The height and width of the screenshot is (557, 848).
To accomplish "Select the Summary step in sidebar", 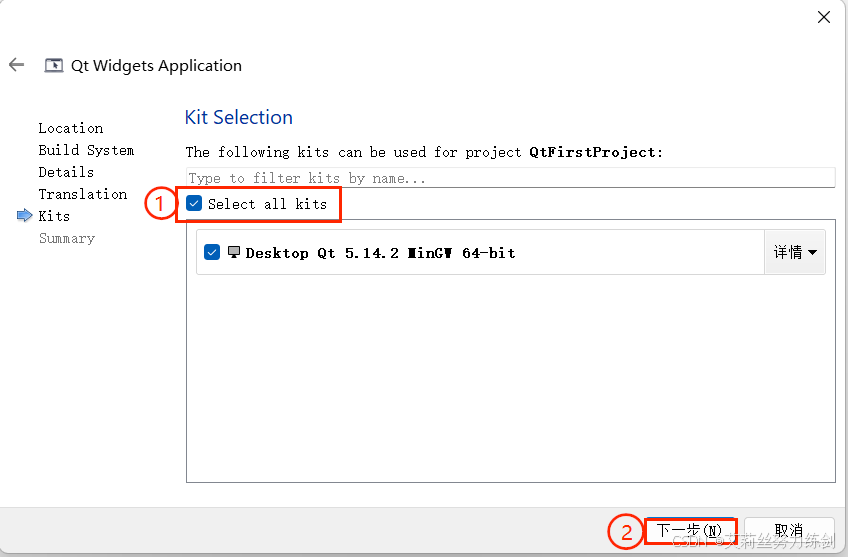I will pyautogui.click(x=67, y=238).
